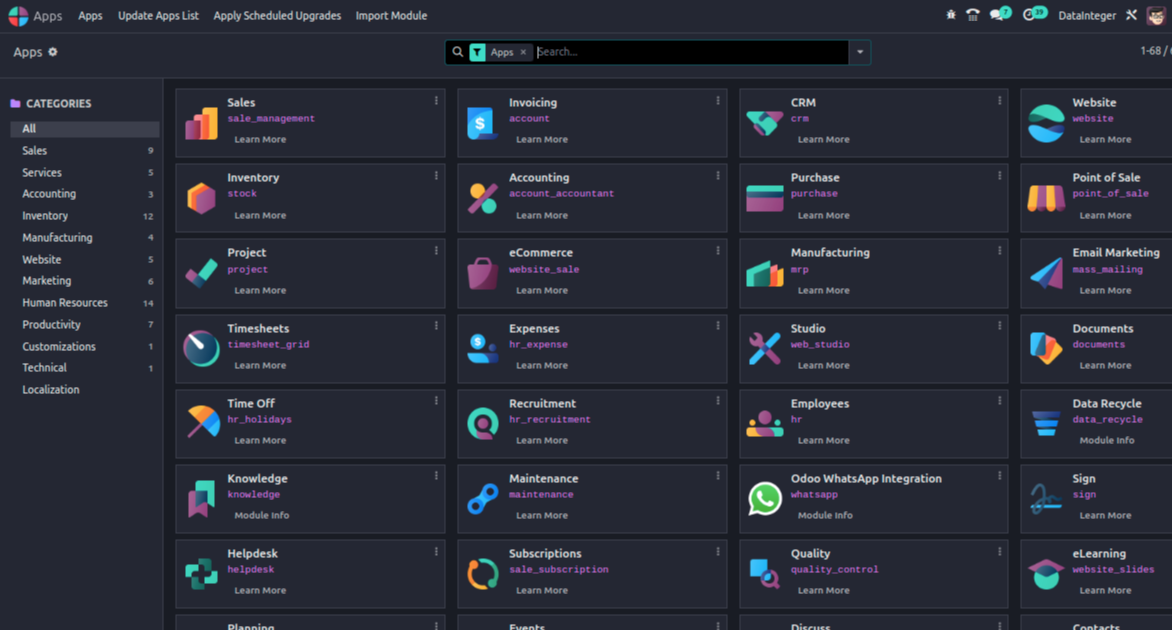Click the Odoo Apps logo
Viewport: 1172px width, 630px height.
(x=15, y=15)
